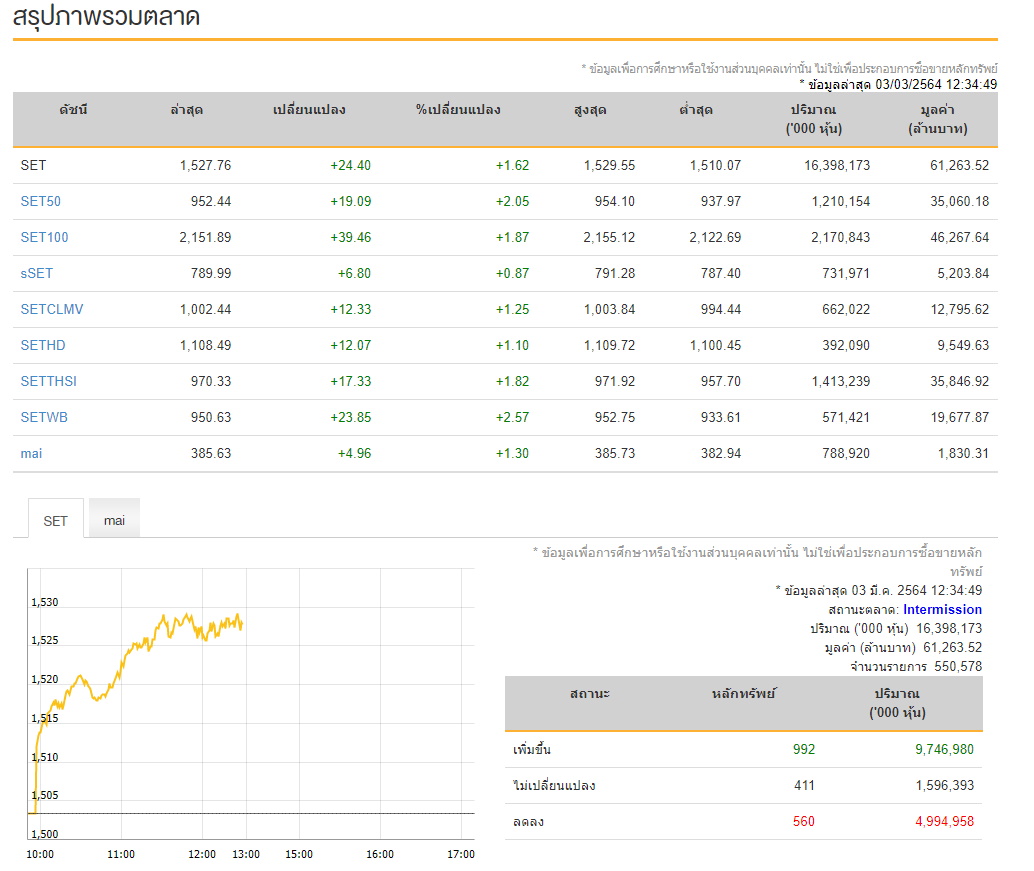Open the mai index link in table

pos(31,454)
